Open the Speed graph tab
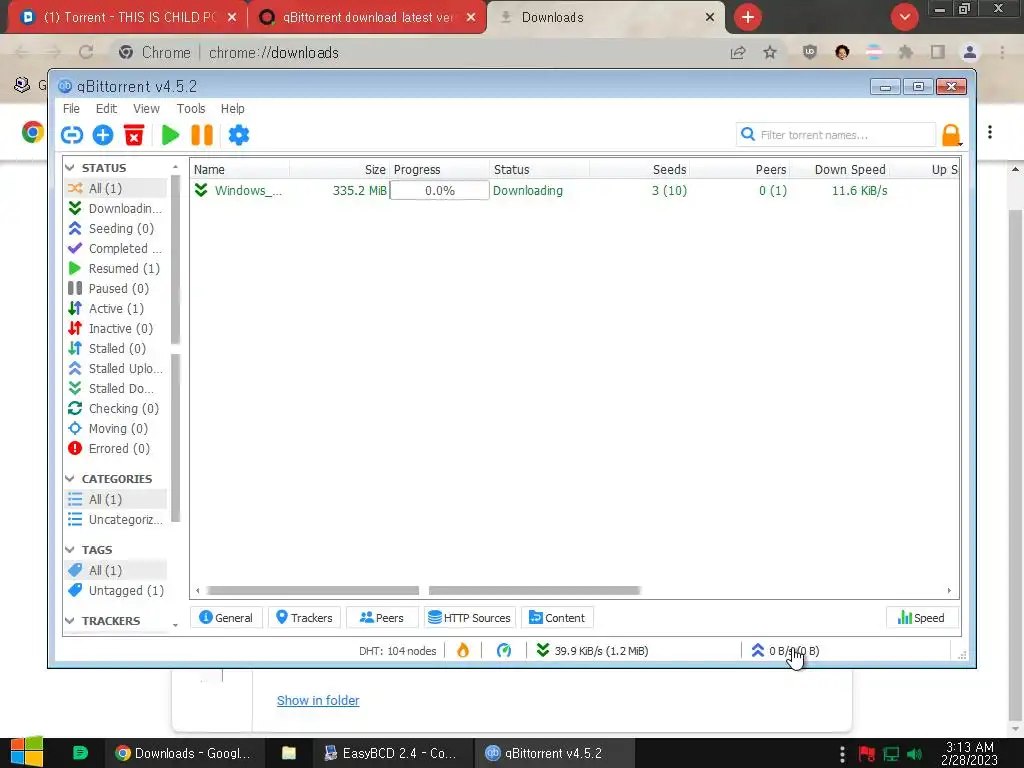The image size is (1024, 768). pos(921,618)
